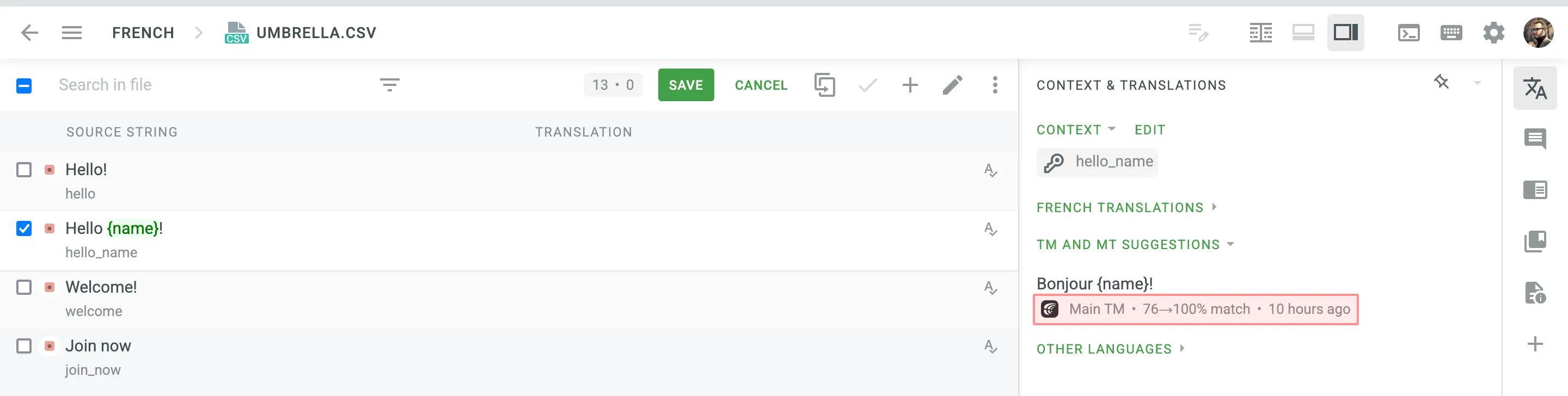1568x396 pixels.
Task: Click the Umbrella.csv file breadcrumb
Action: [x=316, y=33]
